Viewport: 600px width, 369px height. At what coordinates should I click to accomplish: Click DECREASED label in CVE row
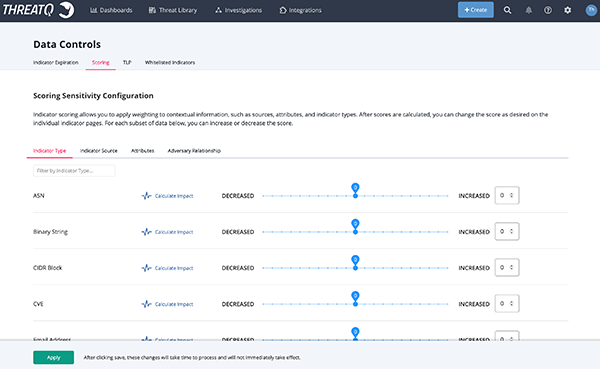238,304
